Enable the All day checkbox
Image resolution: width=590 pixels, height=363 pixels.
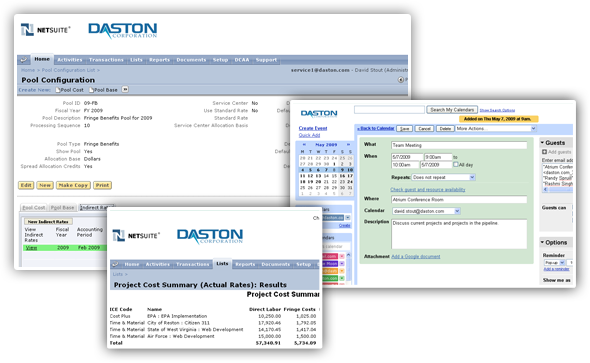(456, 164)
